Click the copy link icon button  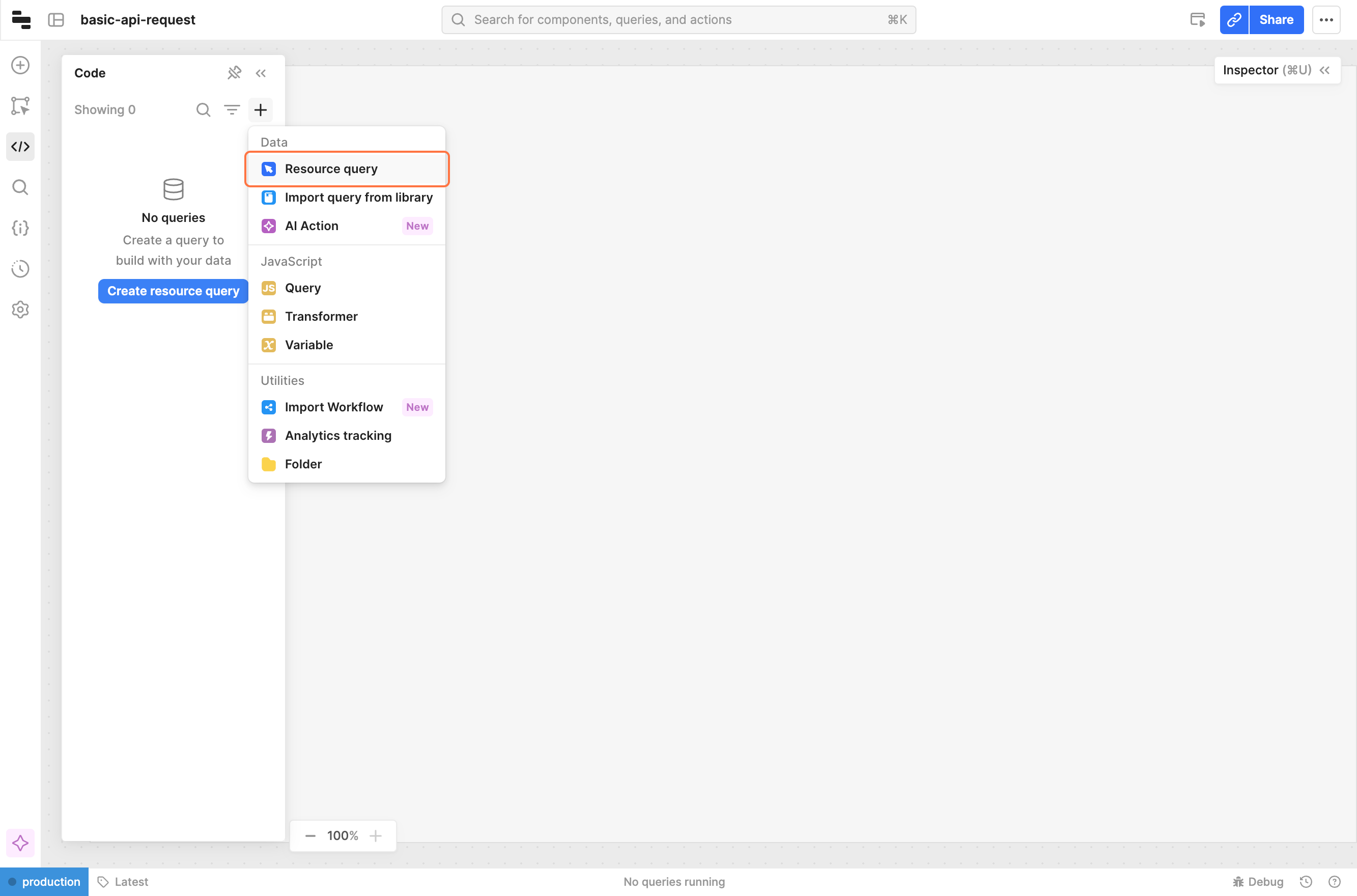tap(1234, 19)
